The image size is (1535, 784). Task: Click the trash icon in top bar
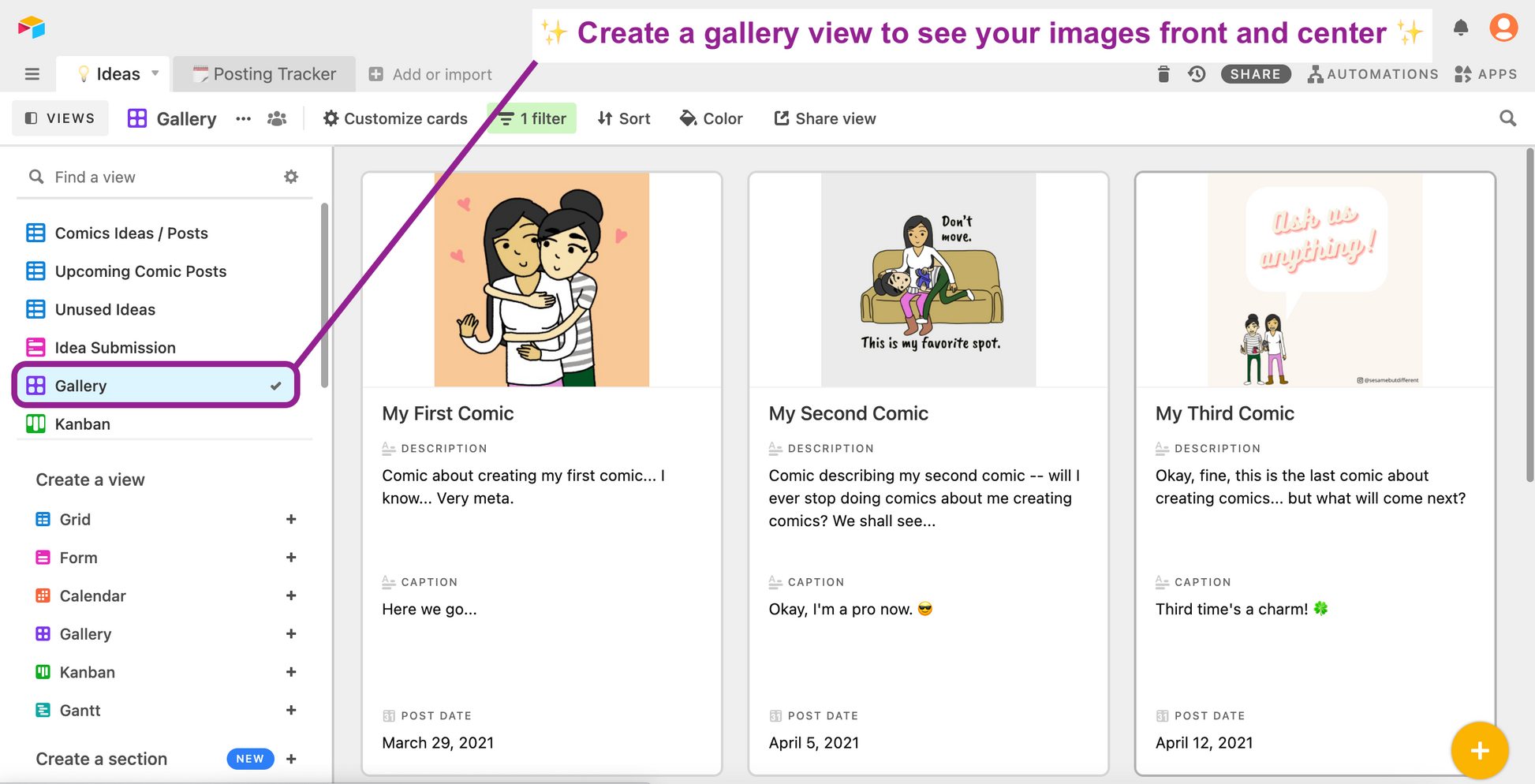click(x=1163, y=74)
